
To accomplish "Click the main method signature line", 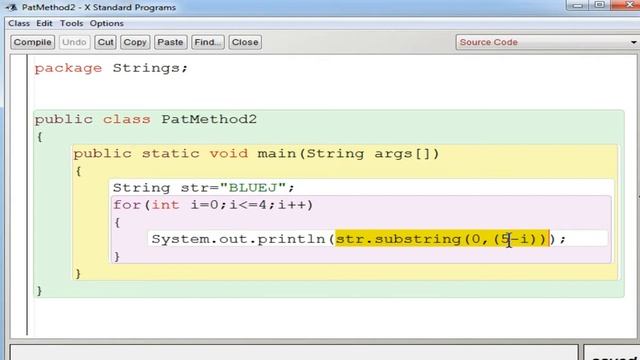I will tap(256, 153).
